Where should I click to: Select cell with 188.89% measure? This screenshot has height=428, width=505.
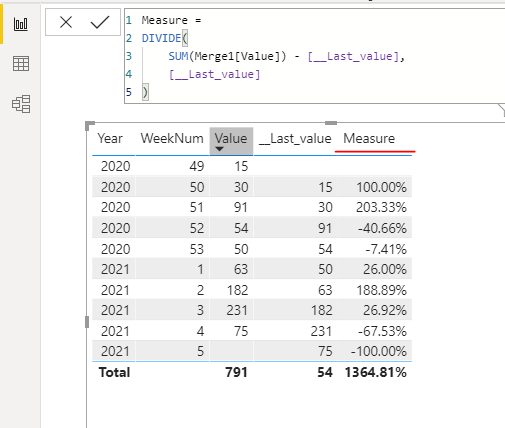(381, 290)
